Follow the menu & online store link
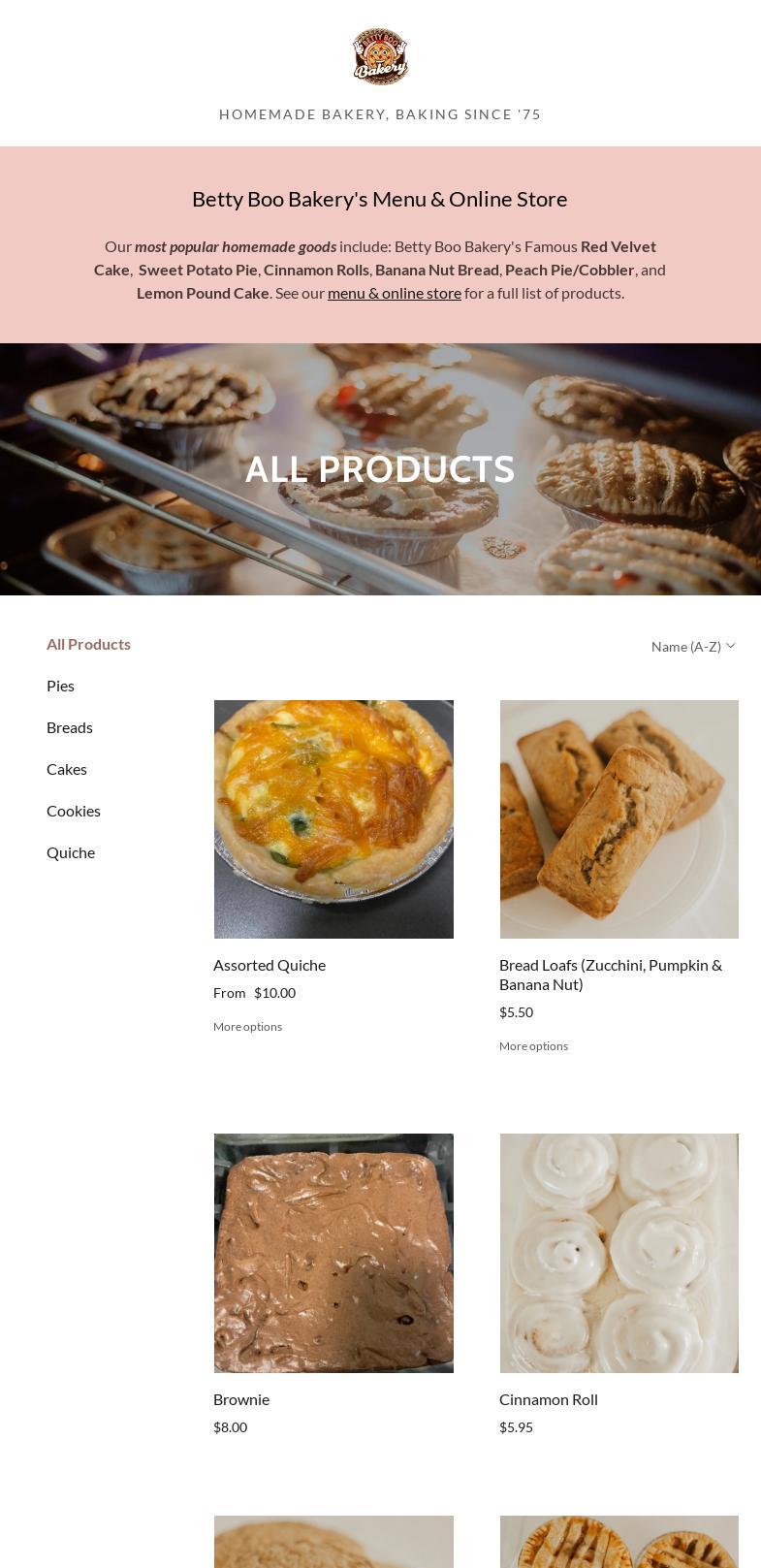The width and height of the screenshot is (761, 1568). point(395,293)
